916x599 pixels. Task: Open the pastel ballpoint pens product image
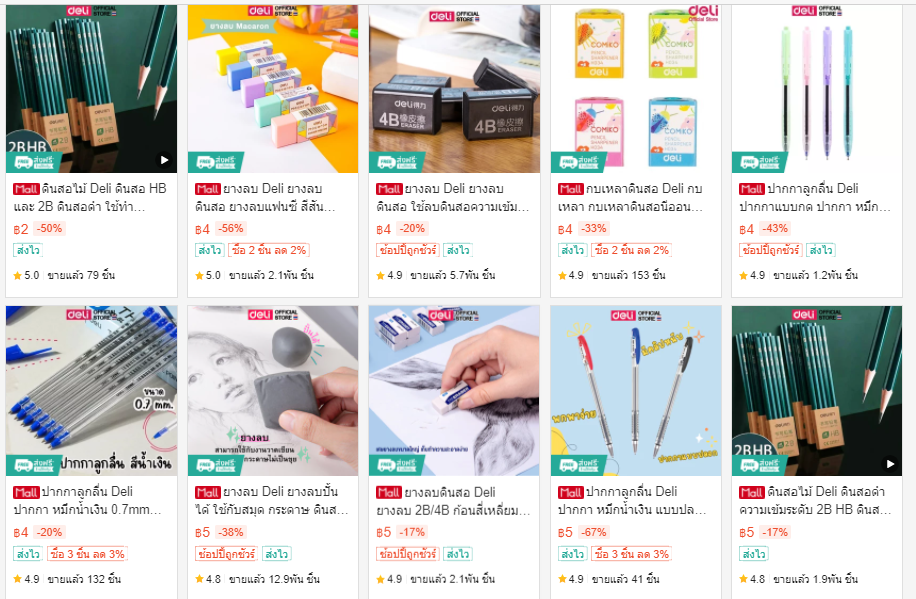(x=817, y=89)
